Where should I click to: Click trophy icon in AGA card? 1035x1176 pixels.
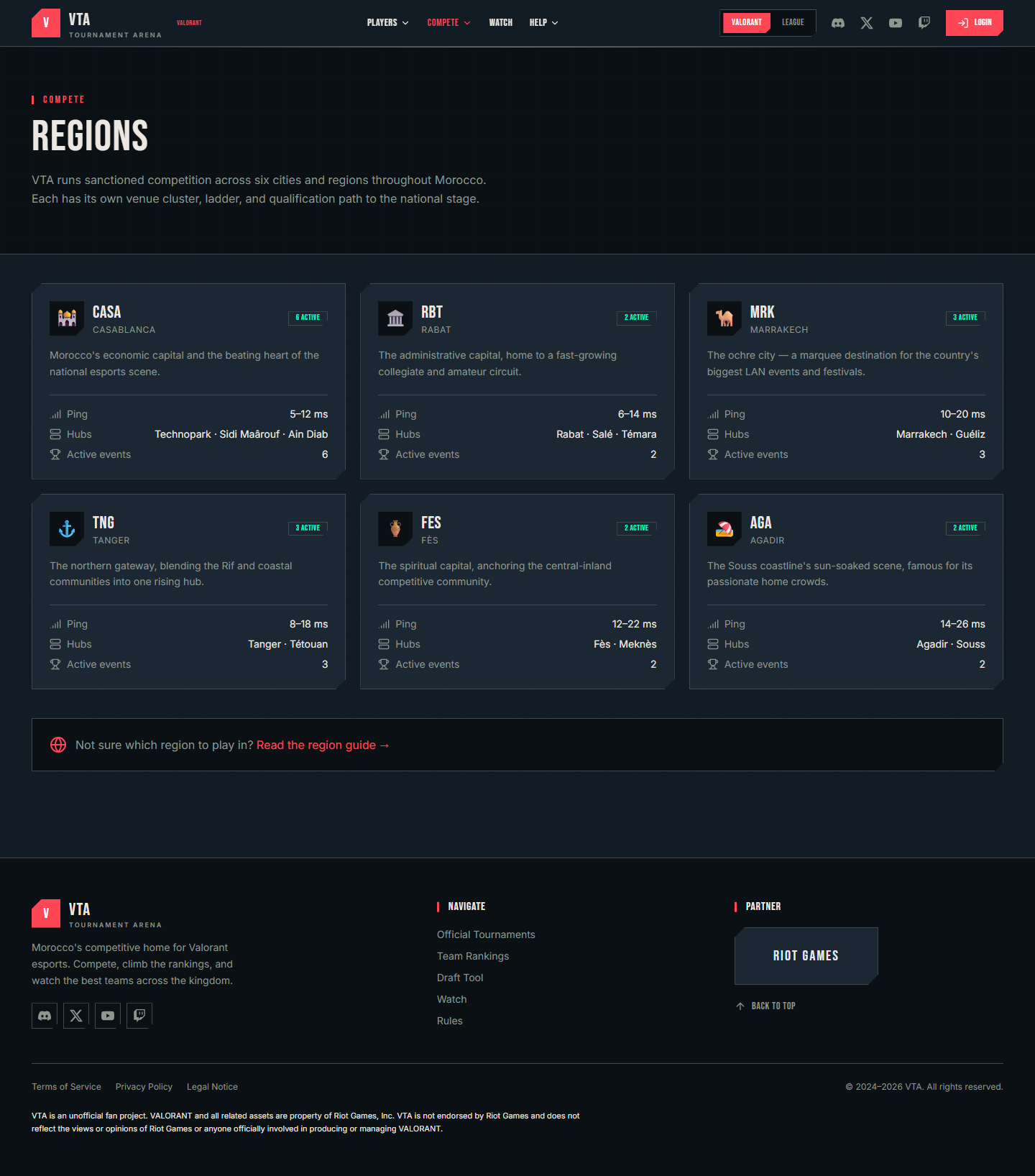(713, 664)
